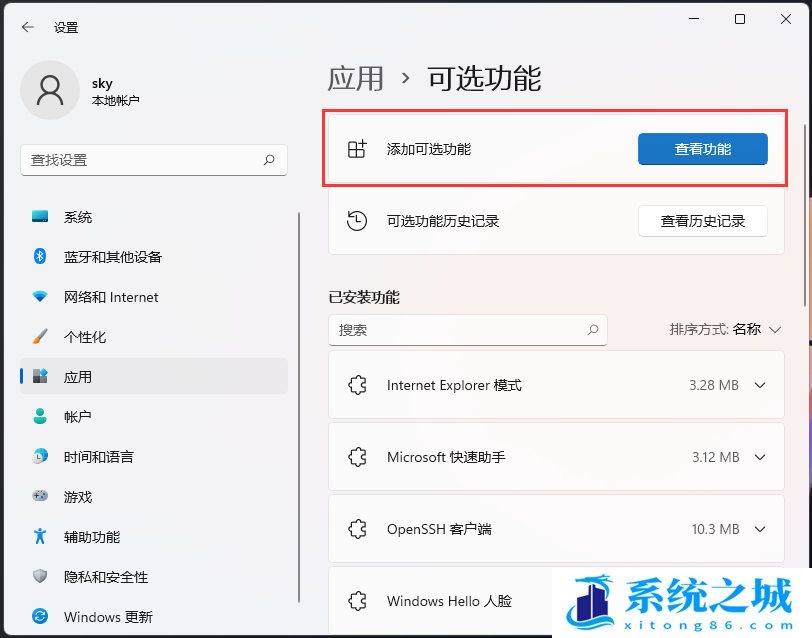Click the Internet Explorer 模式 puzzle icon

click(357, 385)
